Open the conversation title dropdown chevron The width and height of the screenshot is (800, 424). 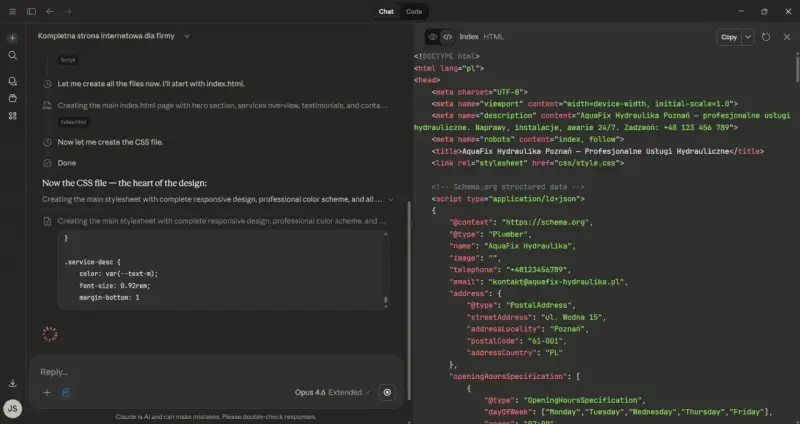(187, 36)
